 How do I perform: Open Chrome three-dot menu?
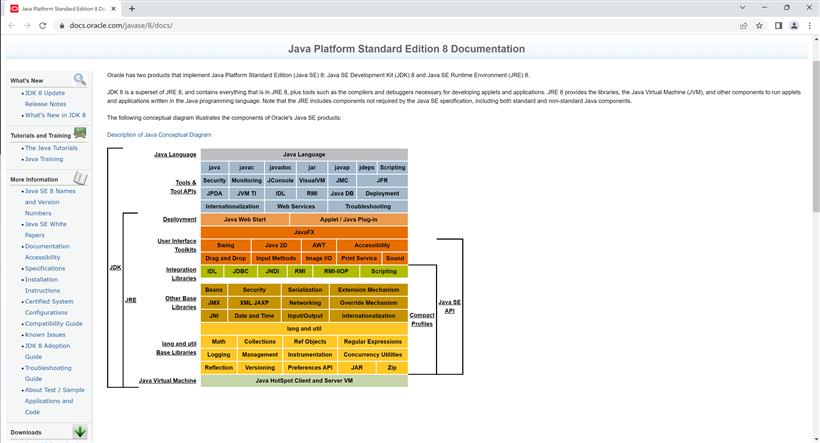coord(810,25)
